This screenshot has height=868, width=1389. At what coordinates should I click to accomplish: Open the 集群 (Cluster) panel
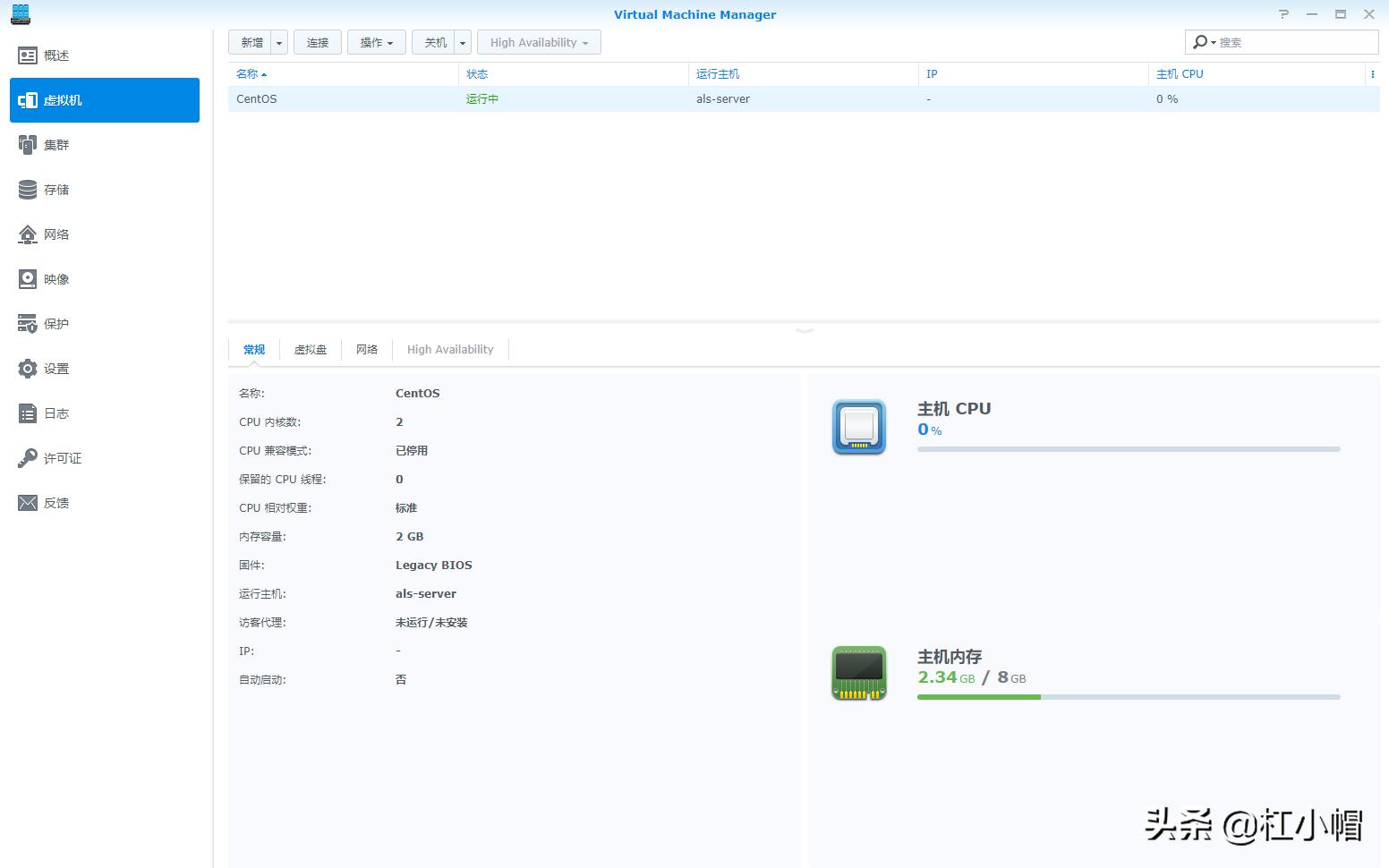(x=54, y=144)
